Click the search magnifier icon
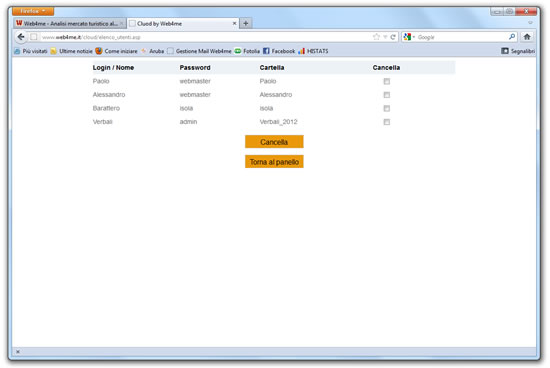The image size is (550, 368). [x=512, y=36]
